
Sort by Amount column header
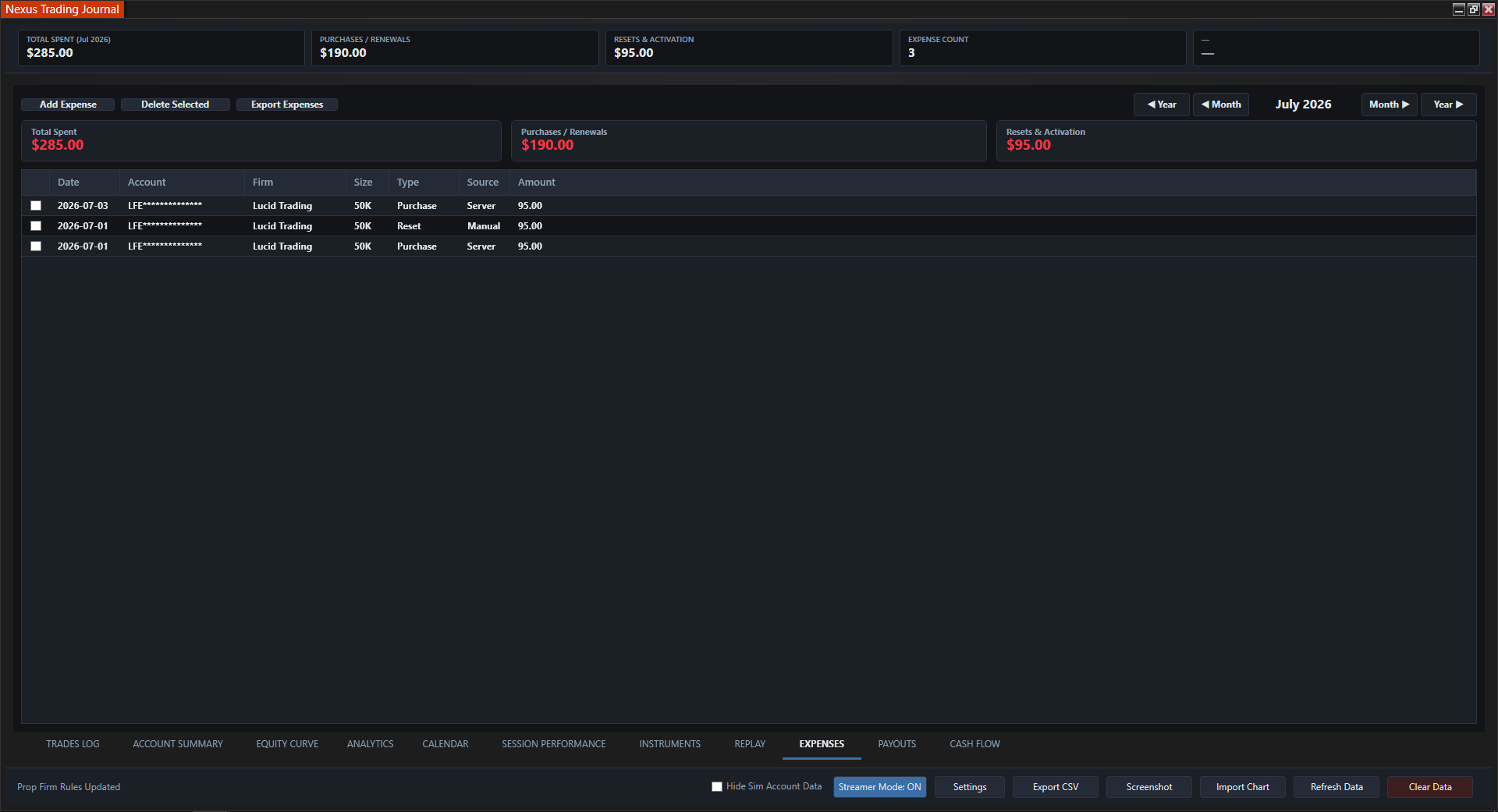(537, 183)
